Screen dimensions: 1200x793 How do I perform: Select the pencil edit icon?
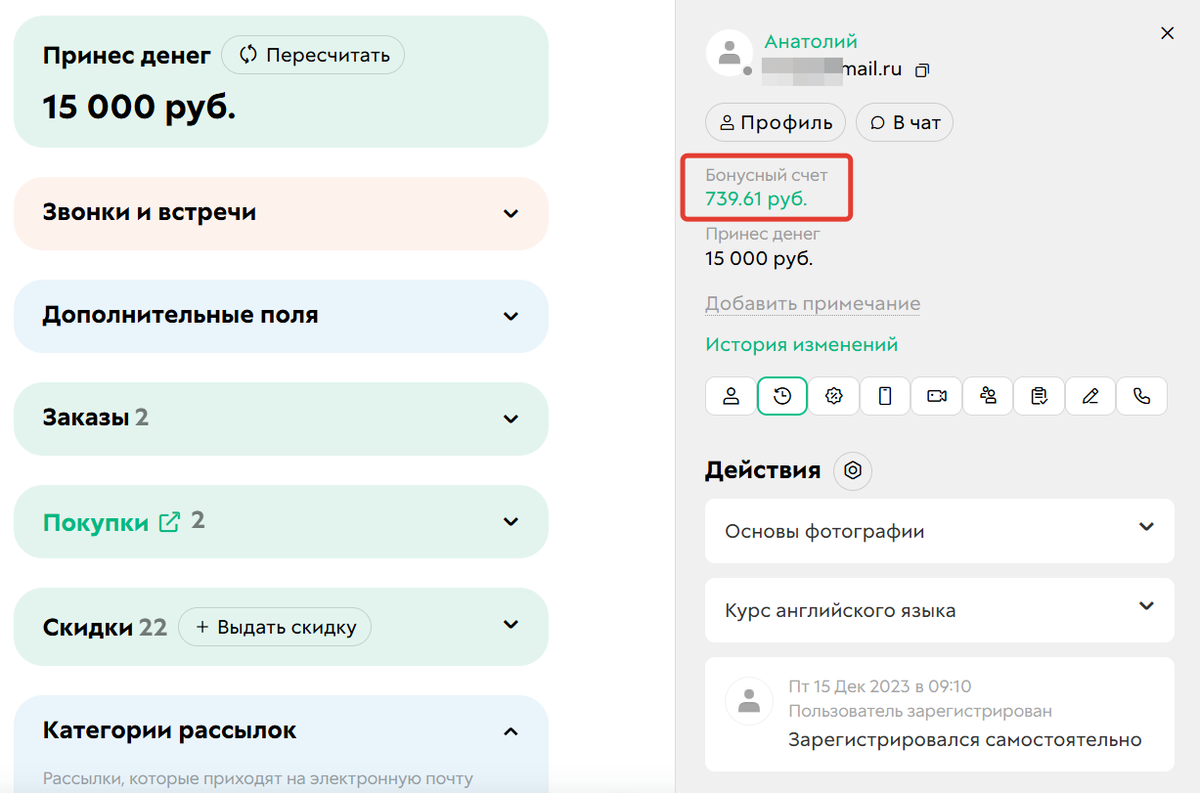(x=1090, y=396)
